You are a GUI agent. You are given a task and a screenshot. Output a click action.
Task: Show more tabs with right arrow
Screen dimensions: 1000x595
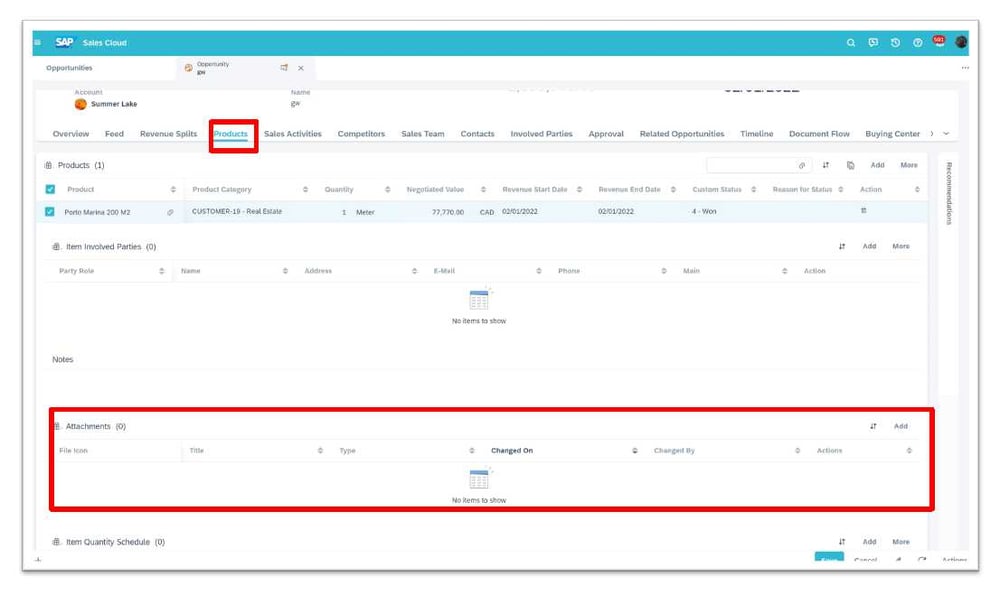tap(932, 134)
